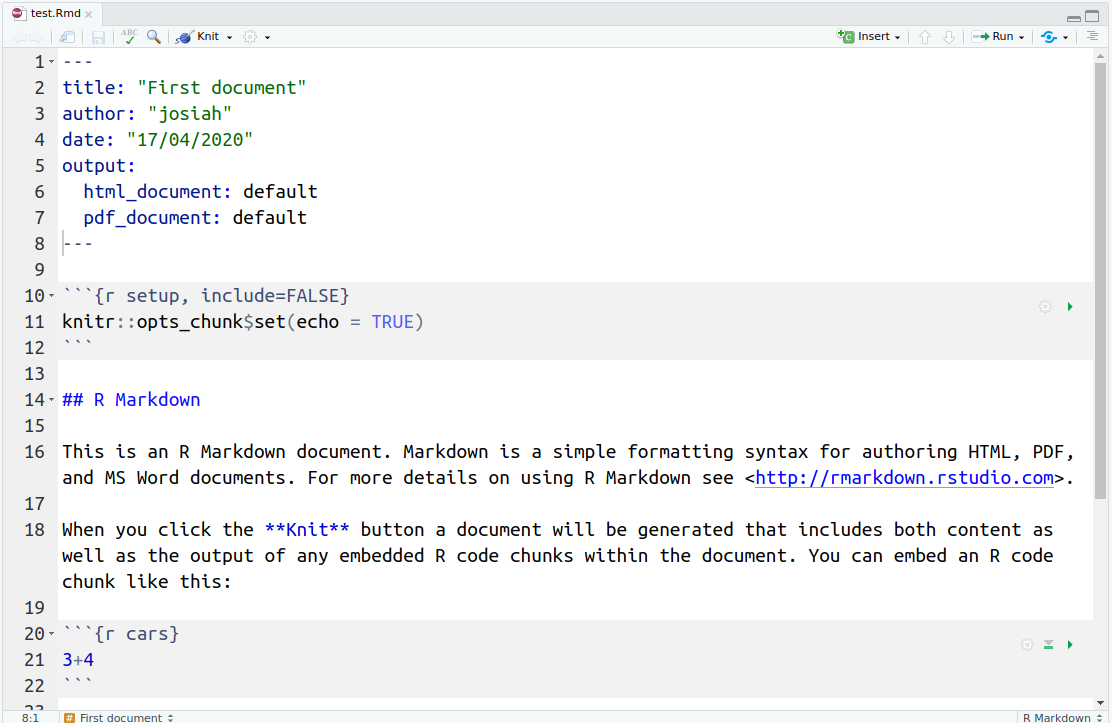Click the save document floppy icon
The image size is (1112, 723).
pos(98,37)
